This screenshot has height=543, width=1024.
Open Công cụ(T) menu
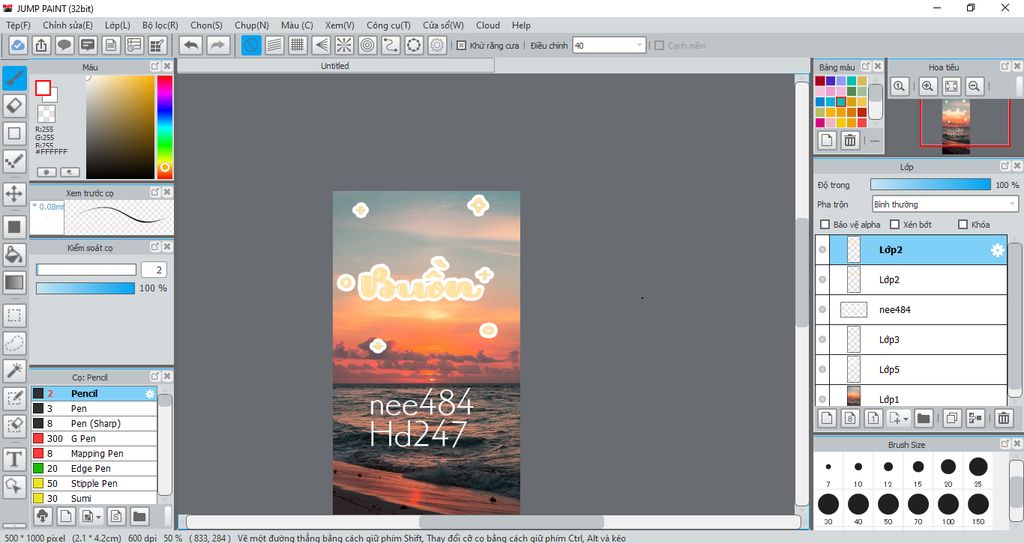point(388,25)
